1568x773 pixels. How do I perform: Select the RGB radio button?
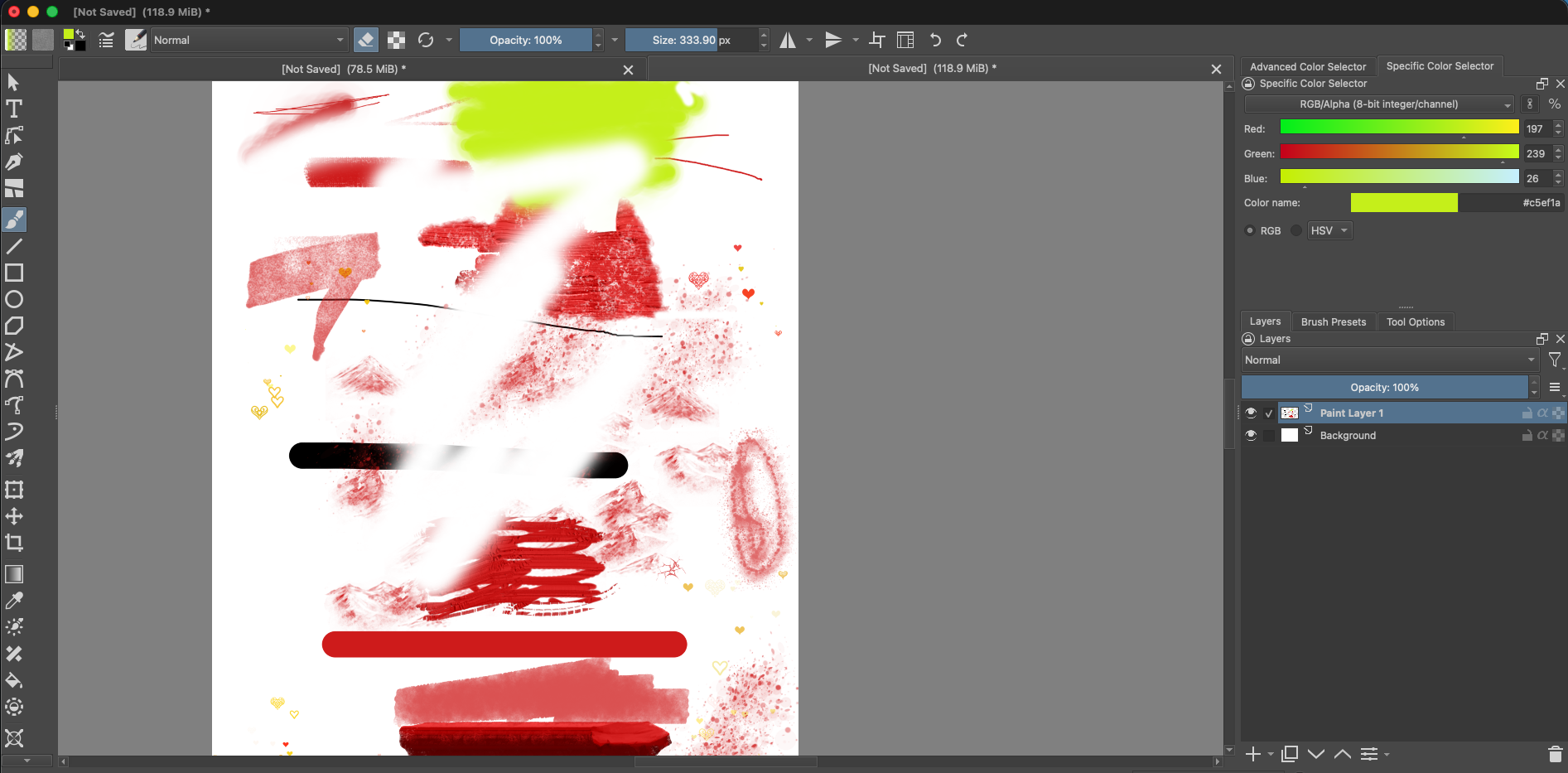pos(1250,230)
